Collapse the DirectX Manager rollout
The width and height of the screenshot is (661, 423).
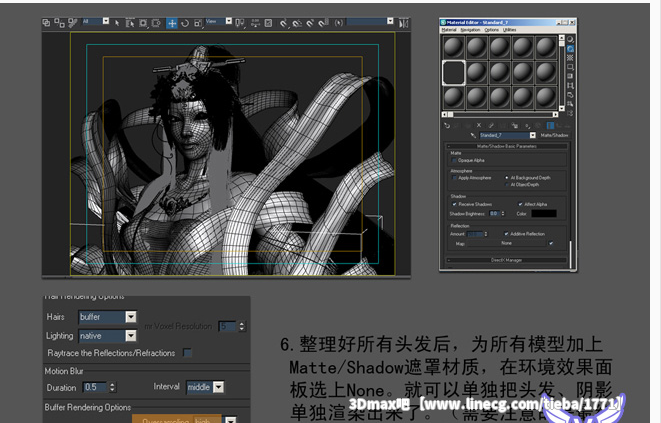point(507,260)
